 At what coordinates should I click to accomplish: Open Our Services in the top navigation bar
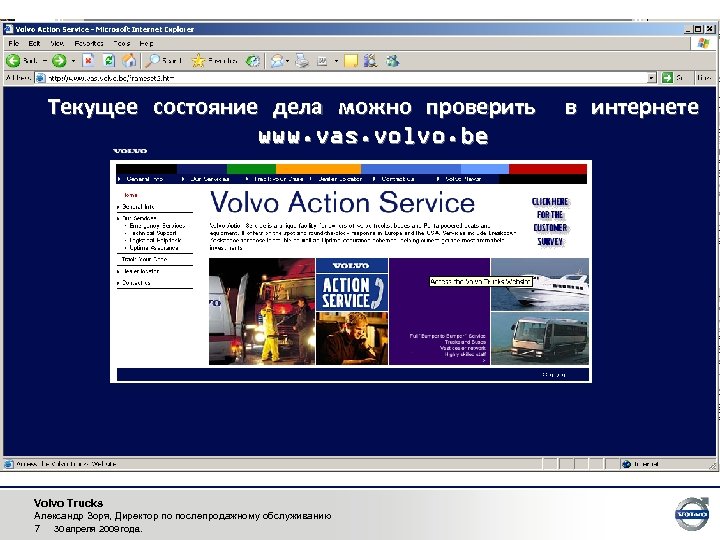tap(210, 179)
